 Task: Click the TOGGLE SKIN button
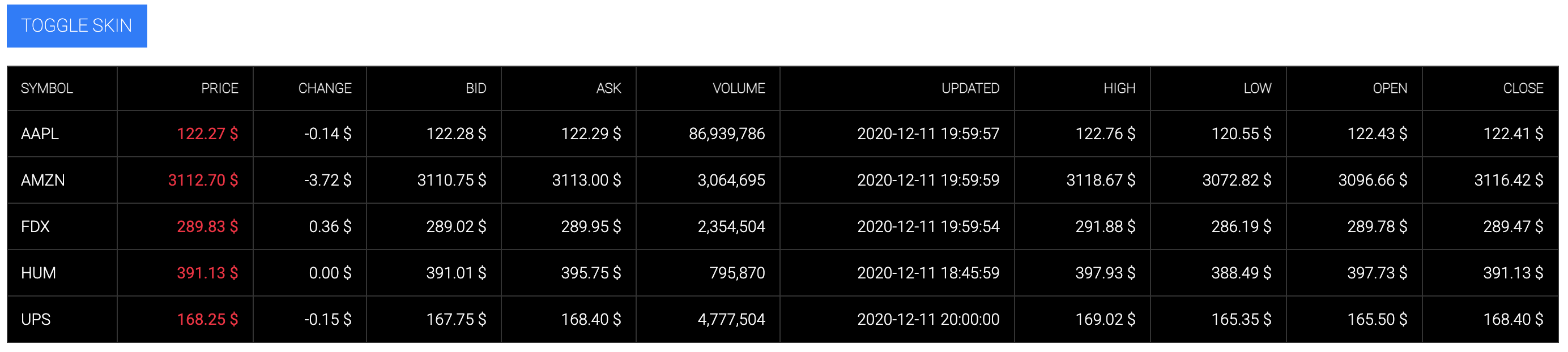tap(76, 25)
